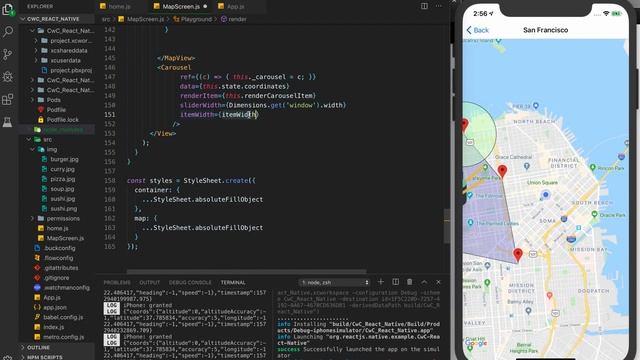The image size is (640, 360).
Task: Switch to the MapScreen.js editor tab
Action: (x=181, y=6)
